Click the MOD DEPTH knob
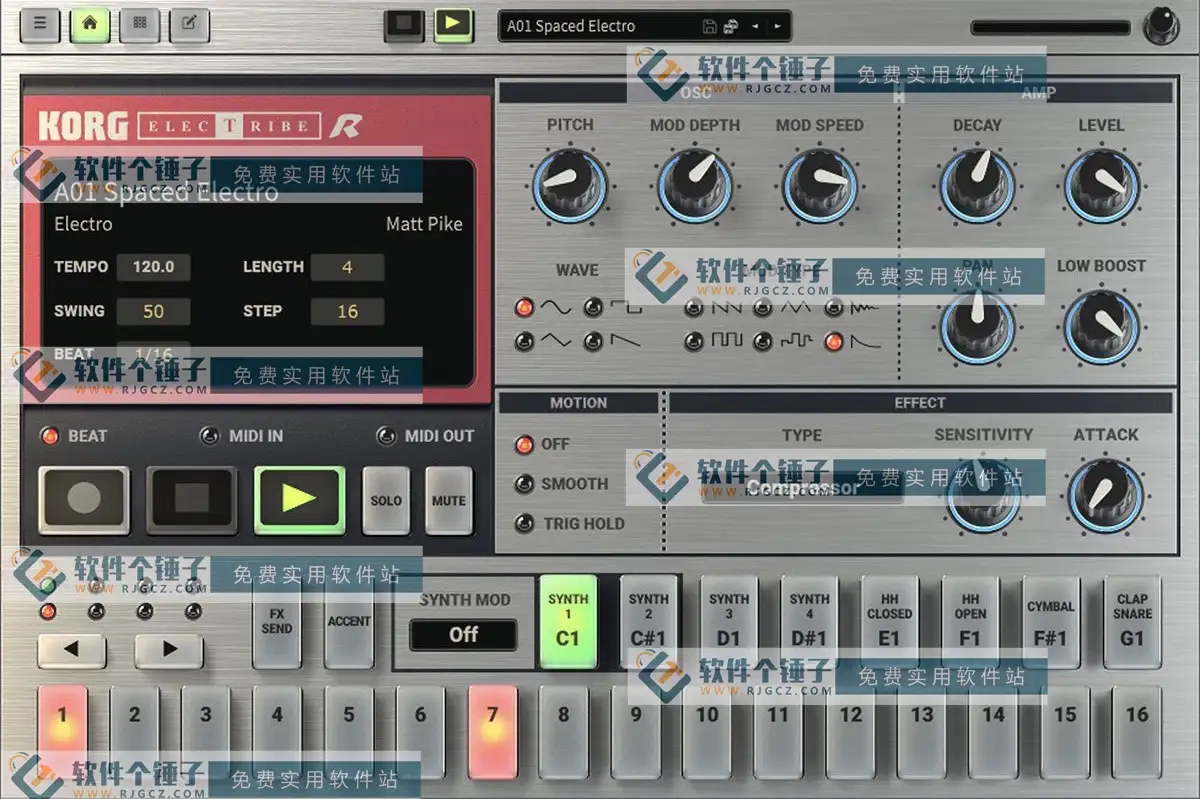Image resolution: width=1200 pixels, height=799 pixels. (695, 185)
